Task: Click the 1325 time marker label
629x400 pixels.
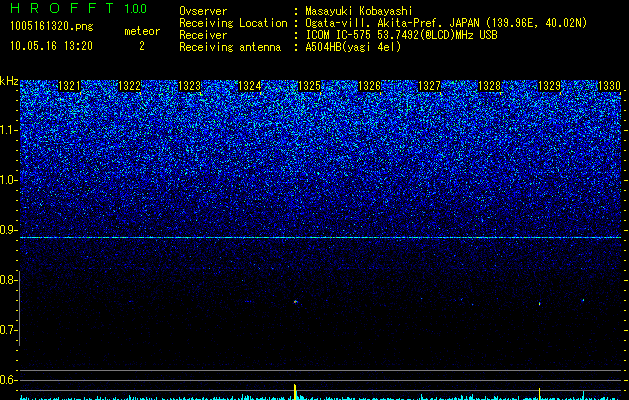Action: point(310,86)
